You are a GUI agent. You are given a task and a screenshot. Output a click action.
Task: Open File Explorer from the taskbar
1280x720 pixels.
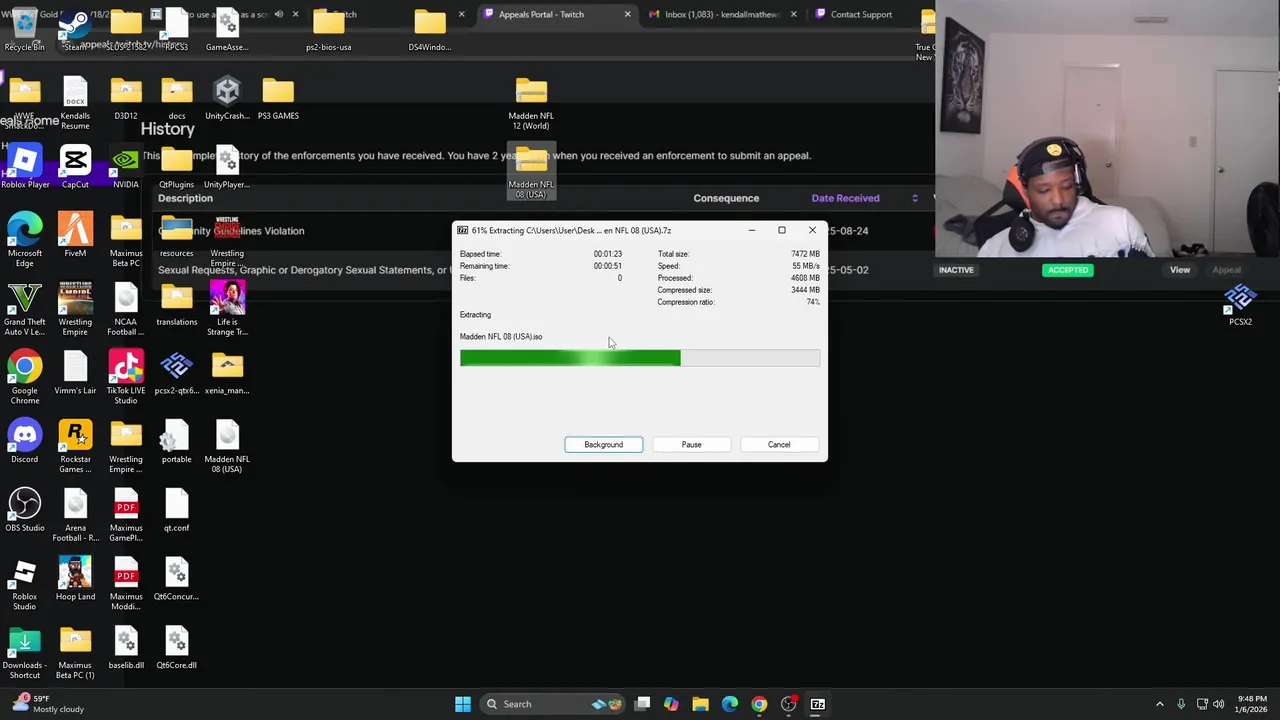pyautogui.click(x=700, y=704)
